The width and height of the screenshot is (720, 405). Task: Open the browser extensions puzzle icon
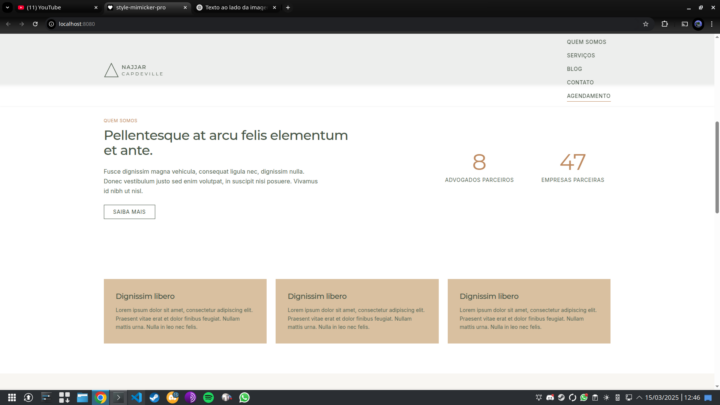(665, 23)
